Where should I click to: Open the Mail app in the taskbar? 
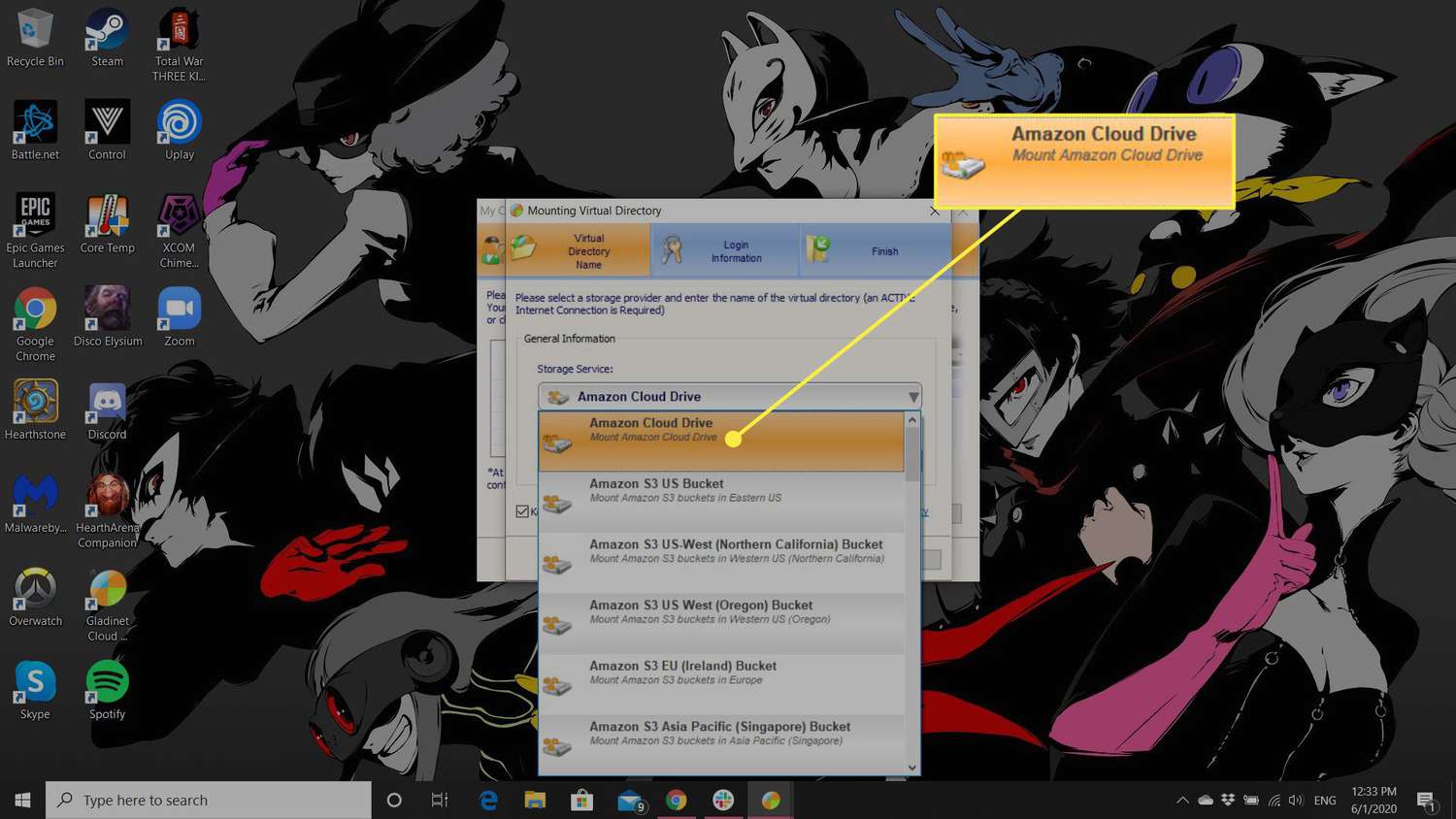(630, 800)
